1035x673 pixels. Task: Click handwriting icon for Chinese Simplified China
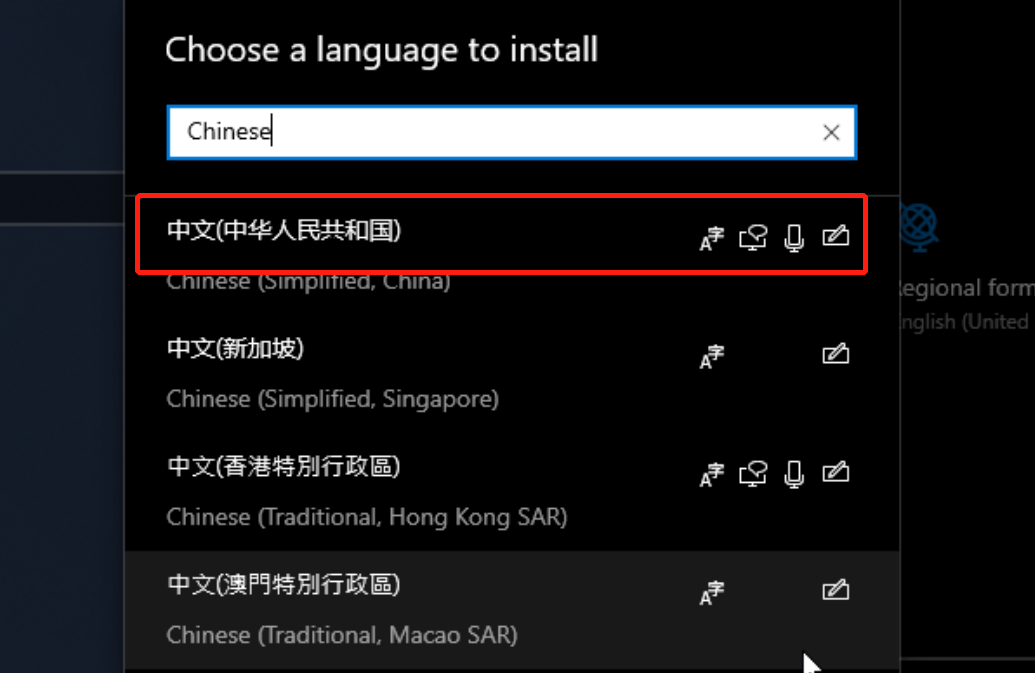(x=836, y=236)
